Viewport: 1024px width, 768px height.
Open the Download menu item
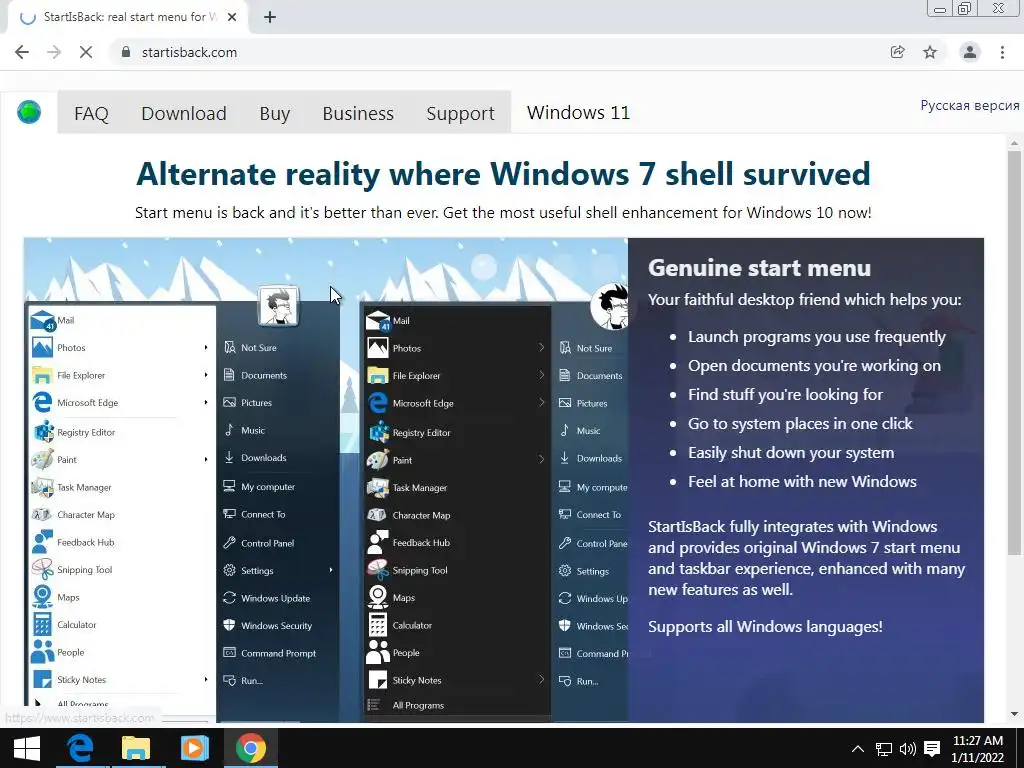tap(184, 113)
